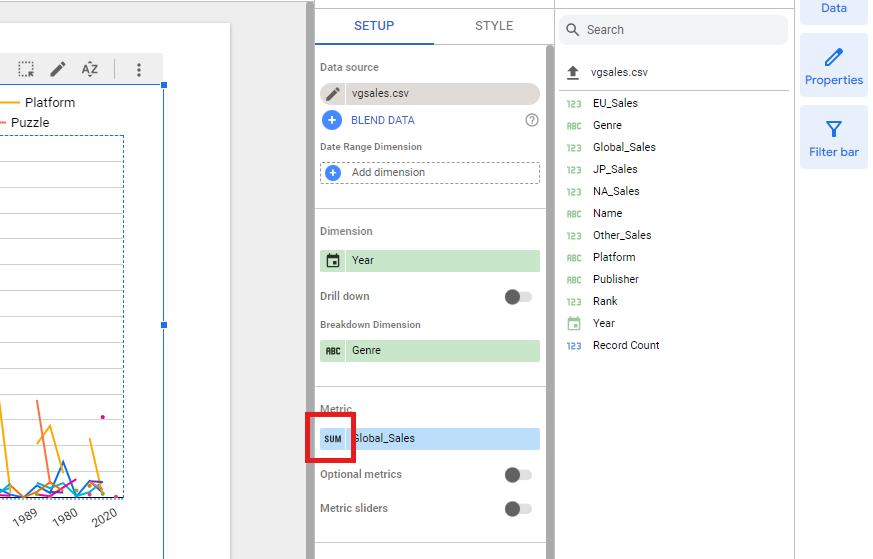Viewport: 873px width, 559px height.
Task: Enable the Optional metrics toggle
Action: click(x=518, y=475)
